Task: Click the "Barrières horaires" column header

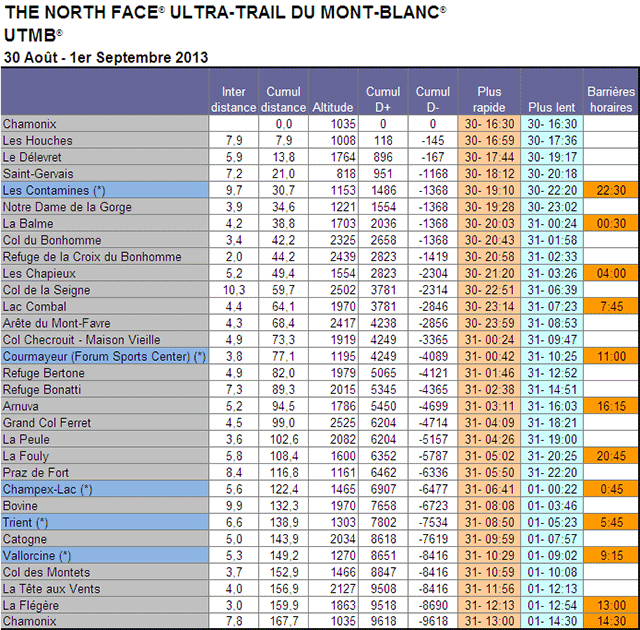Action: [x=610, y=100]
